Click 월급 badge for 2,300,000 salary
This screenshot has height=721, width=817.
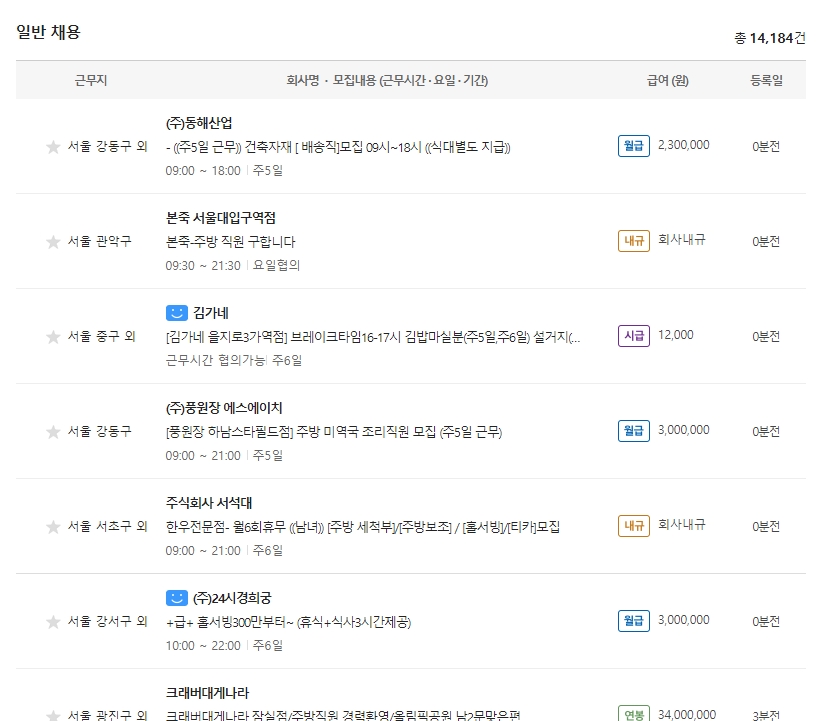634,146
